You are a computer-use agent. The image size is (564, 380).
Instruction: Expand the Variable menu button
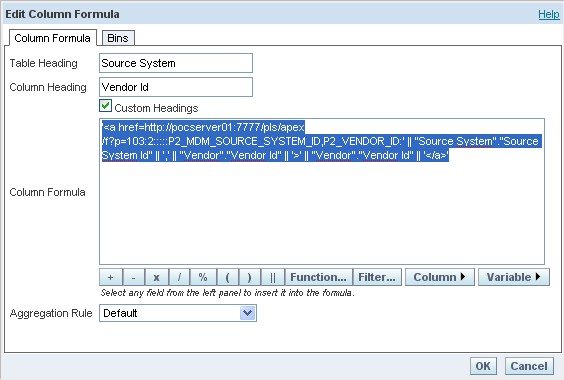pyautogui.click(x=514, y=277)
